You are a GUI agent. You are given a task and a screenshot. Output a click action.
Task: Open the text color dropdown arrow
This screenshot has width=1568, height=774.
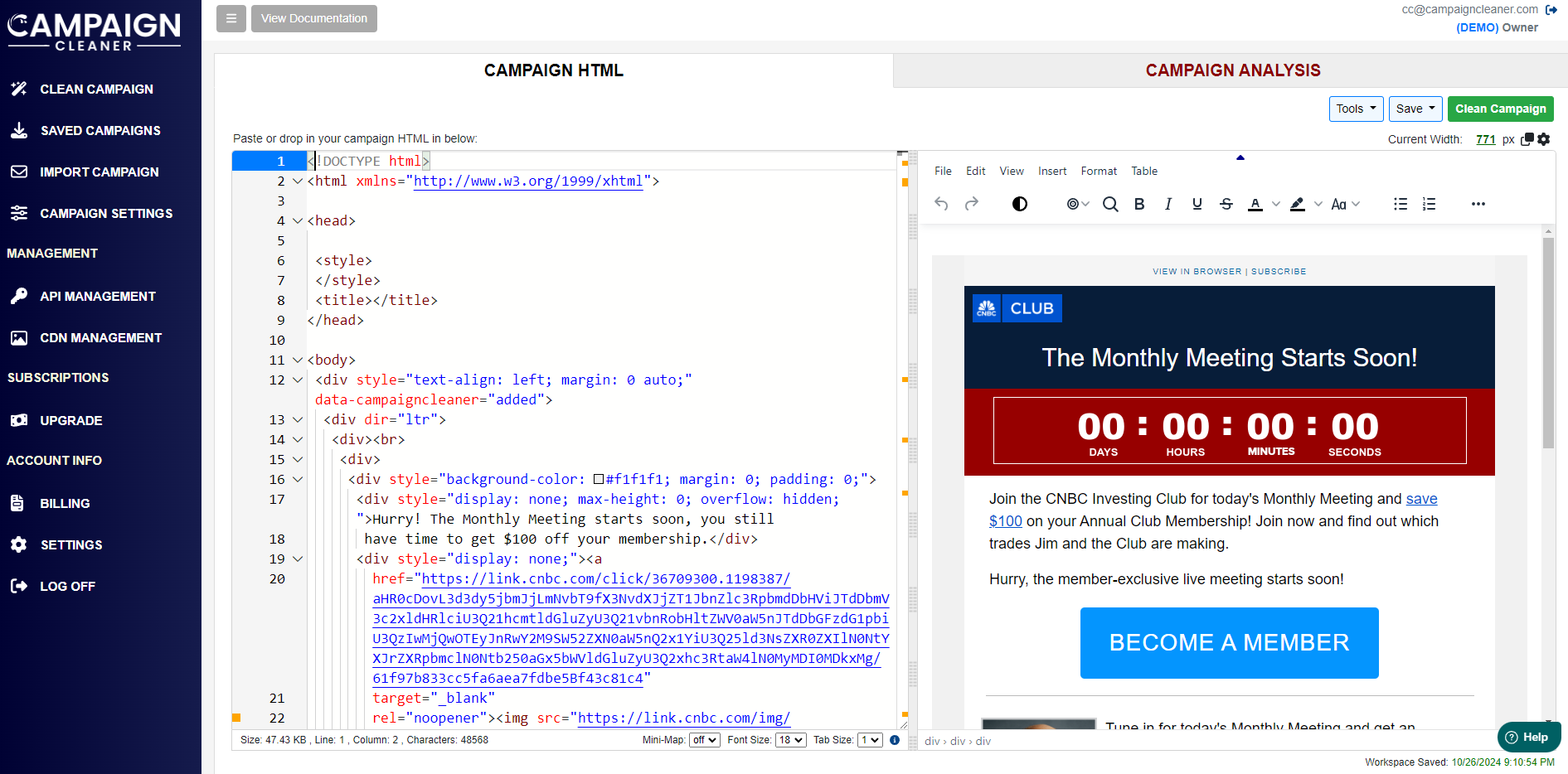click(x=1276, y=204)
